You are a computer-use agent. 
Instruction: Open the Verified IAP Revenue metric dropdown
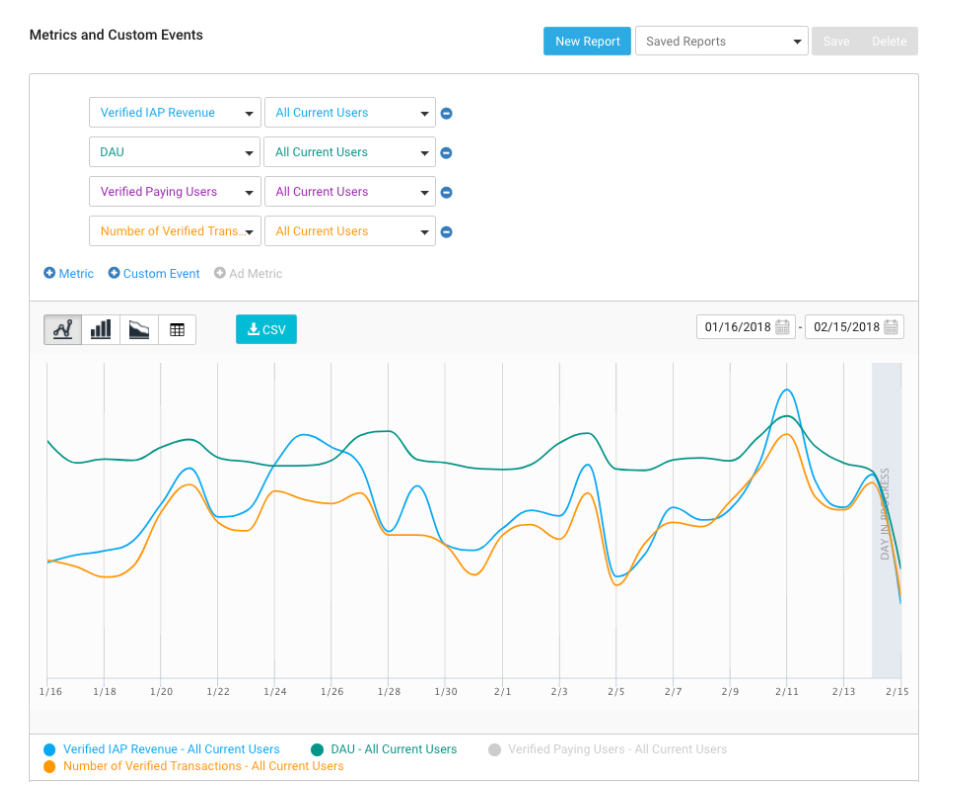click(175, 113)
